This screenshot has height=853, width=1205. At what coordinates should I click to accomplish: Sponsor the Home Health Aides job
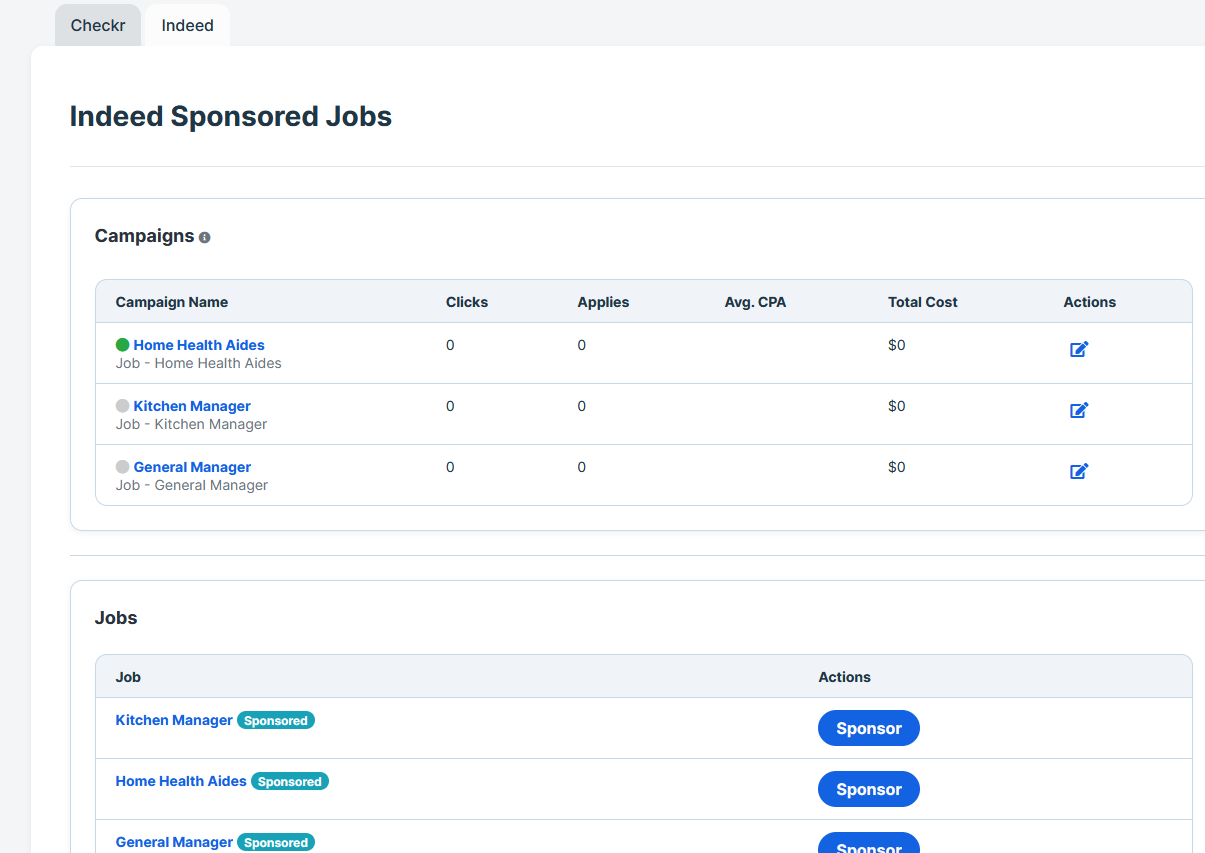(869, 789)
